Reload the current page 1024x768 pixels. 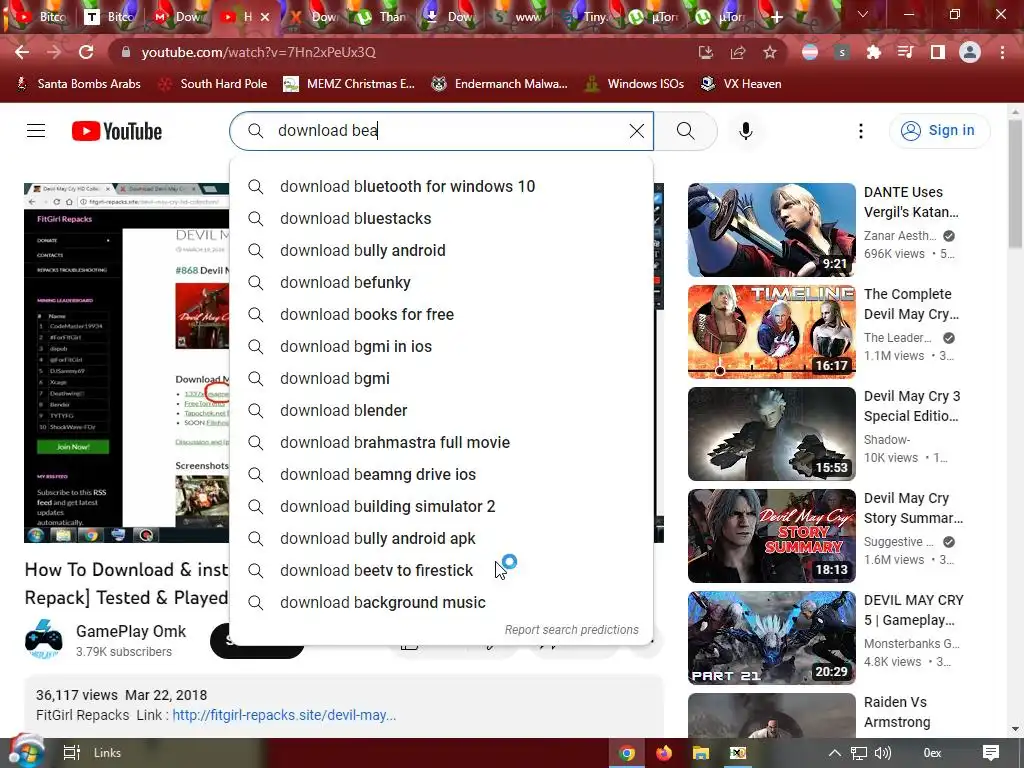click(x=86, y=52)
